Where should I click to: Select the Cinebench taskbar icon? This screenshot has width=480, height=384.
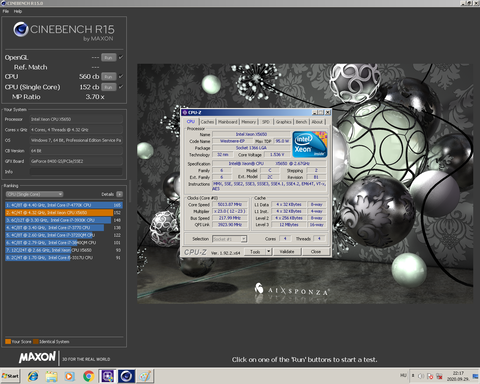(x=126, y=376)
